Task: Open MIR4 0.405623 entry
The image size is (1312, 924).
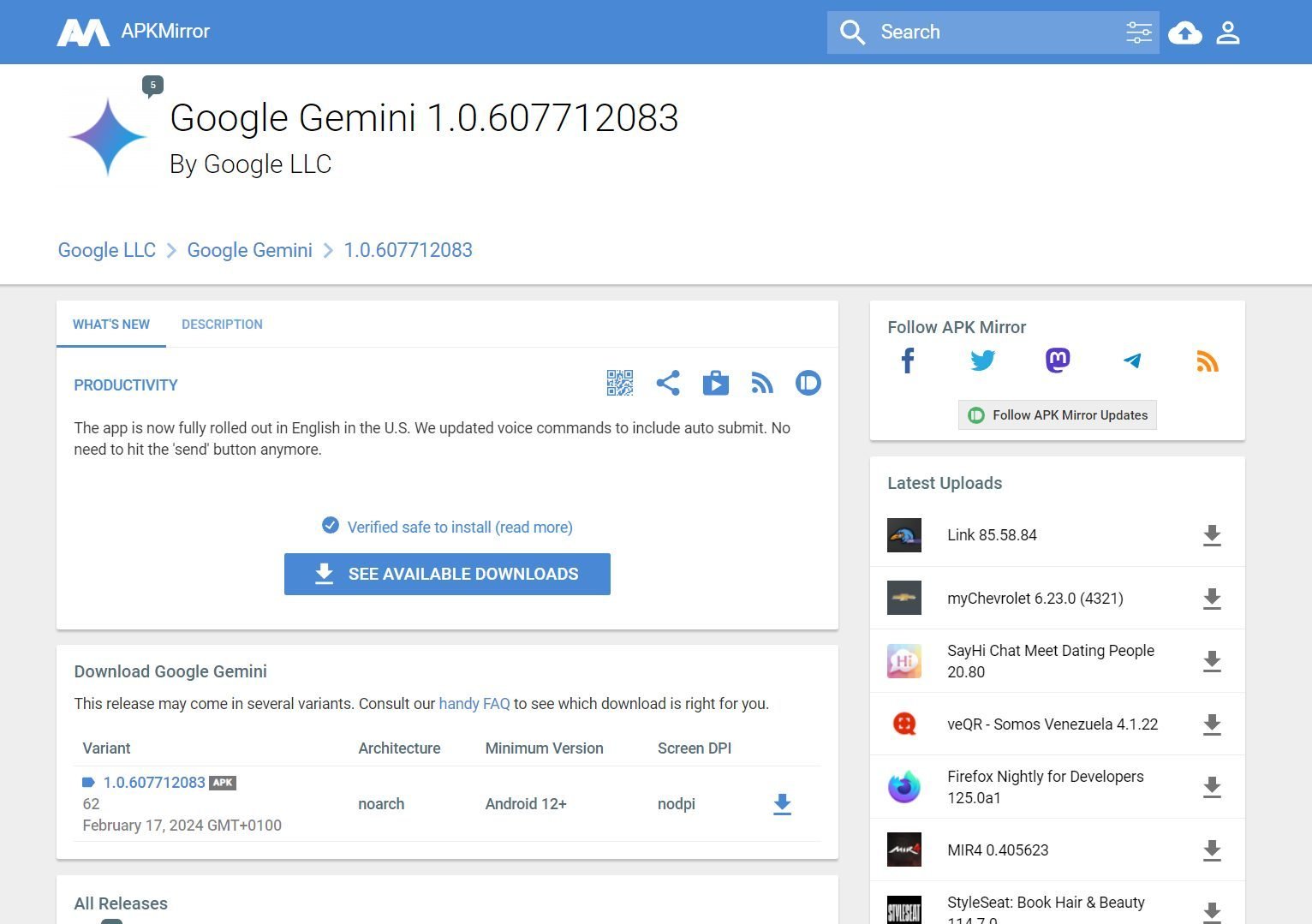Action: (x=998, y=850)
